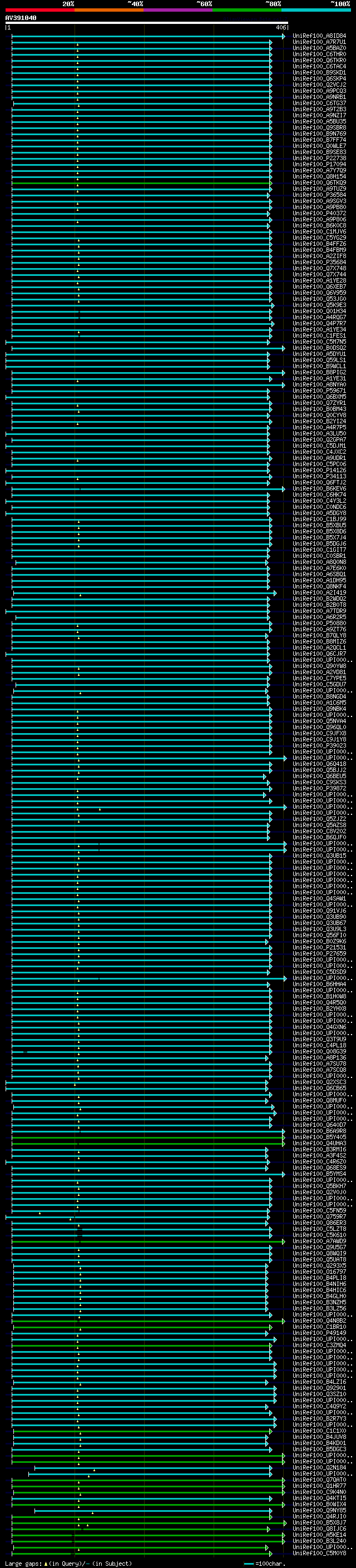Select the hit label UniRef100_P14126
The width and height of the screenshot is (356, 1568).
[x=319, y=470]
